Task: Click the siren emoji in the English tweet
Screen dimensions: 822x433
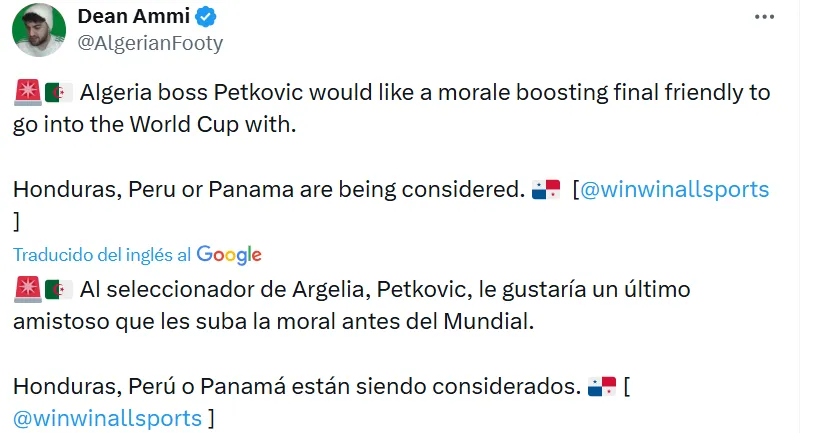Action: click(27, 93)
